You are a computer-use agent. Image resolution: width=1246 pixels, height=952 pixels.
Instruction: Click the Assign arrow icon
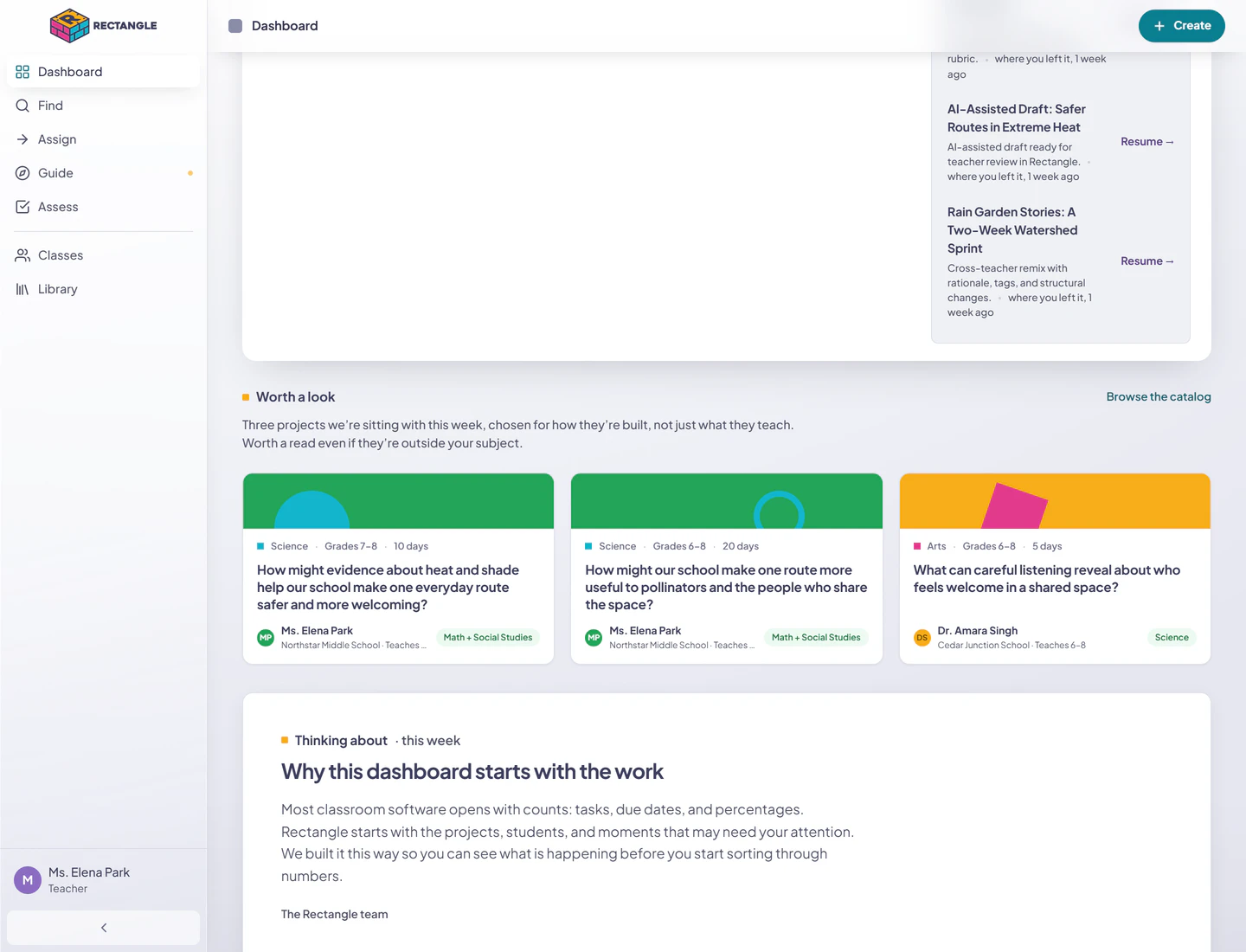(22, 139)
